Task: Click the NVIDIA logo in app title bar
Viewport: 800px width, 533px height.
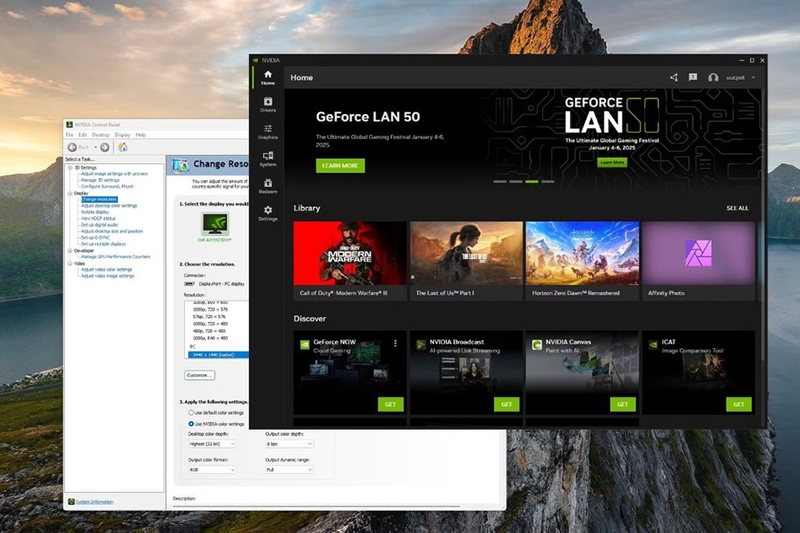Action: click(x=256, y=60)
